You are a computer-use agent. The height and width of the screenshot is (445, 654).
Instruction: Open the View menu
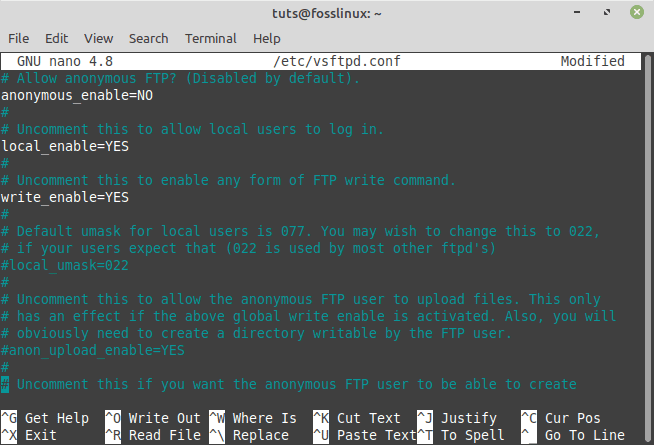(x=99, y=38)
